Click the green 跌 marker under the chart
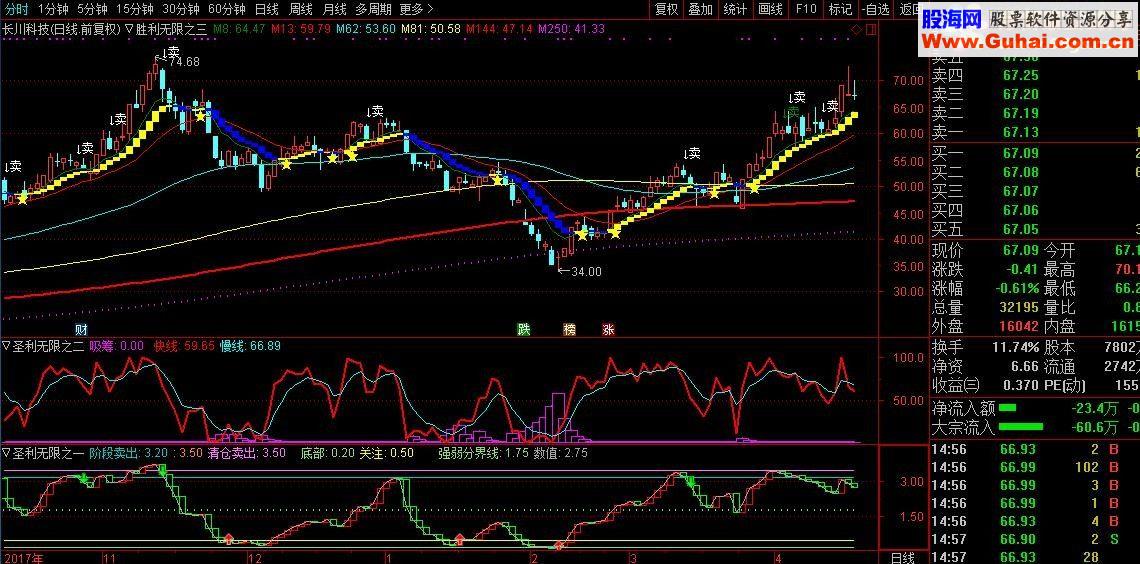1140x564 pixels. [523, 329]
